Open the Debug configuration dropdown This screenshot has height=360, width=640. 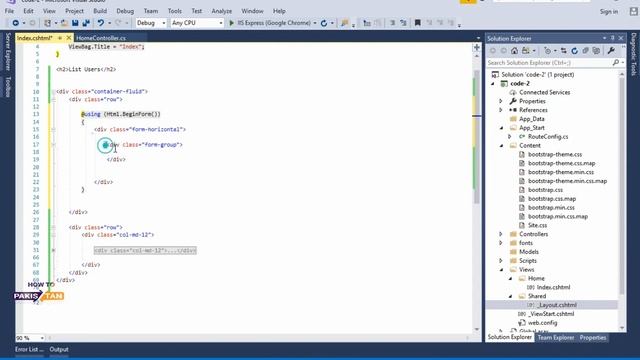pyautogui.click(x=164, y=23)
